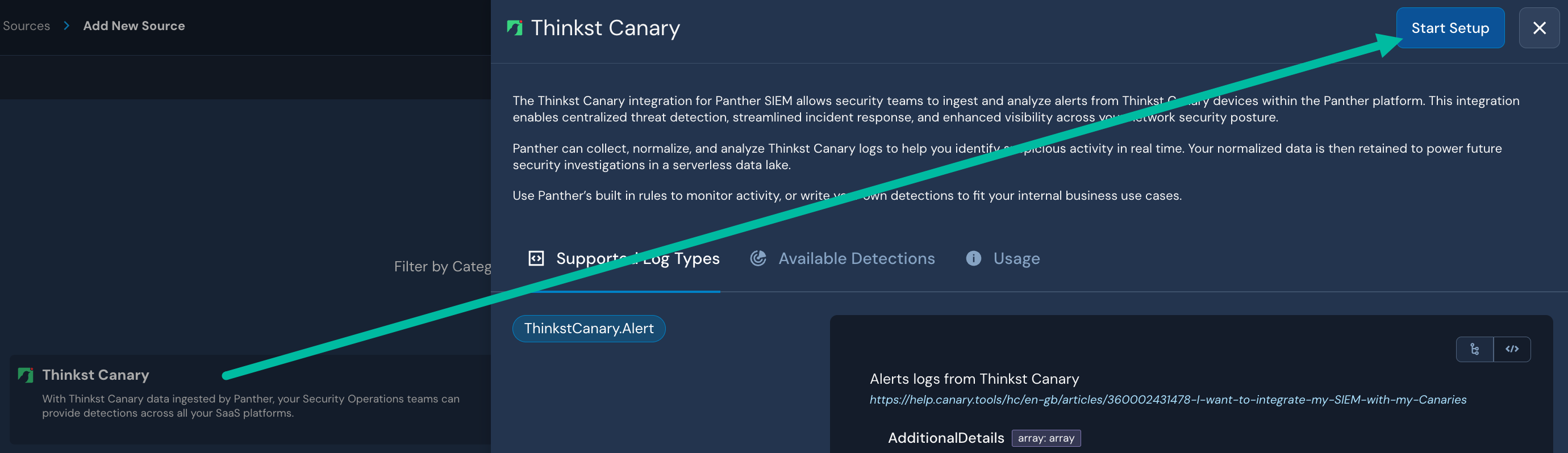Navigate back via the Sources breadcrumb
1568x453 pixels.
25,26
